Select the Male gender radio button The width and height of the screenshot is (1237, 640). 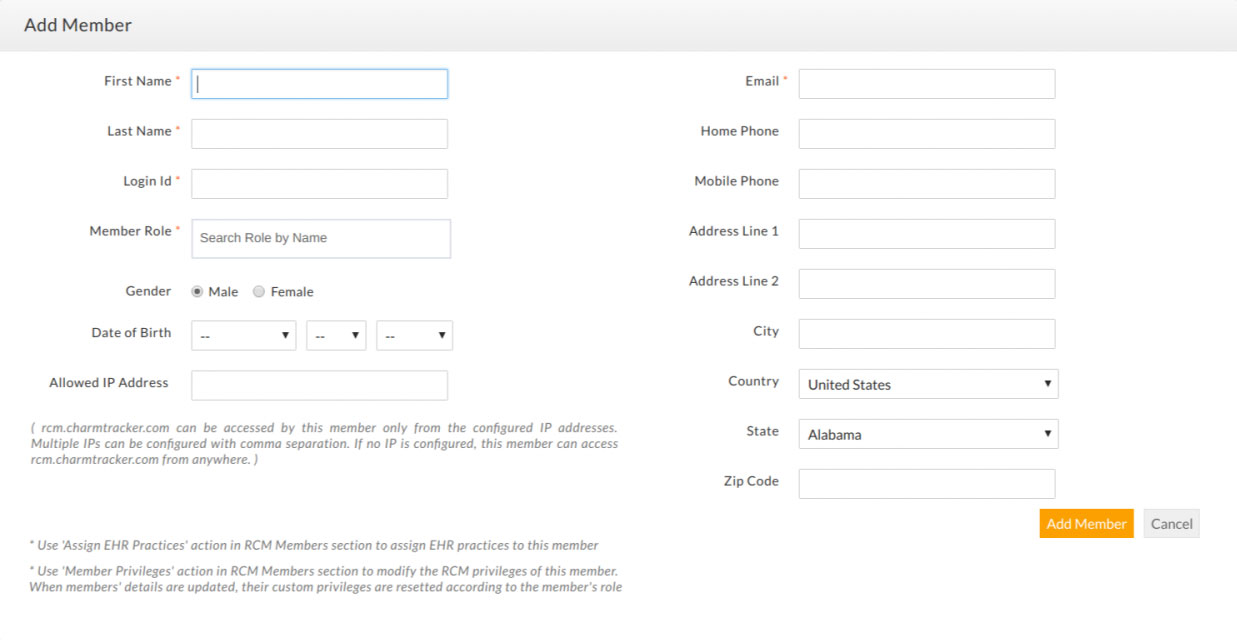click(197, 292)
